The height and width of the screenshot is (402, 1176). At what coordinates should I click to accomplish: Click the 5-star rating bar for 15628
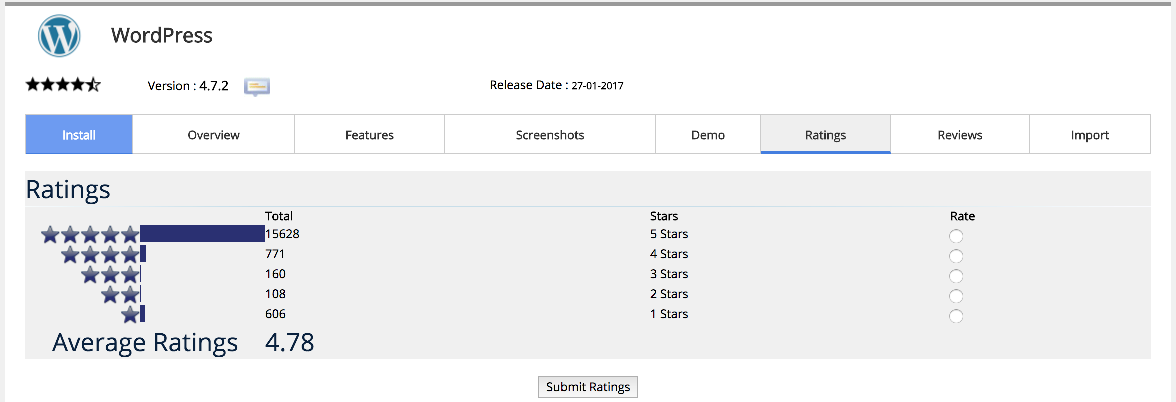[x=202, y=234]
